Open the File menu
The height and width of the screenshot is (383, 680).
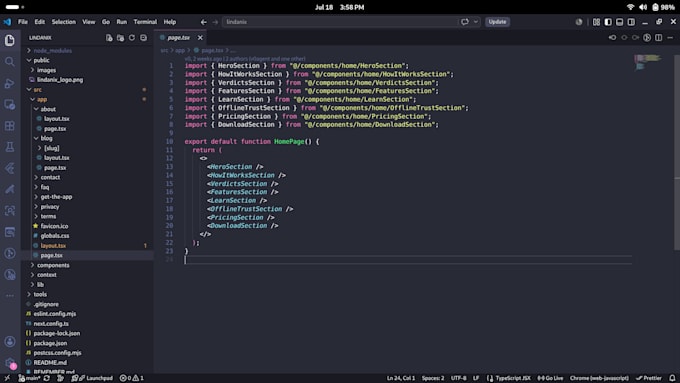click(x=23, y=22)
